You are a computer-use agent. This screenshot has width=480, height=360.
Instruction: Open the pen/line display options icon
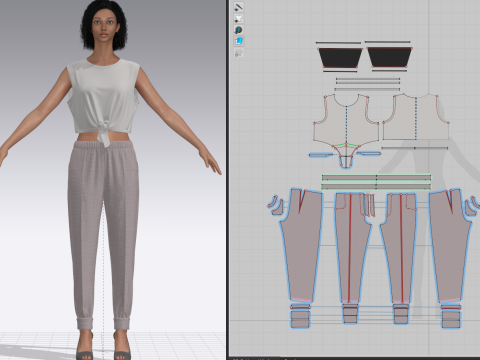pos(239,7)
